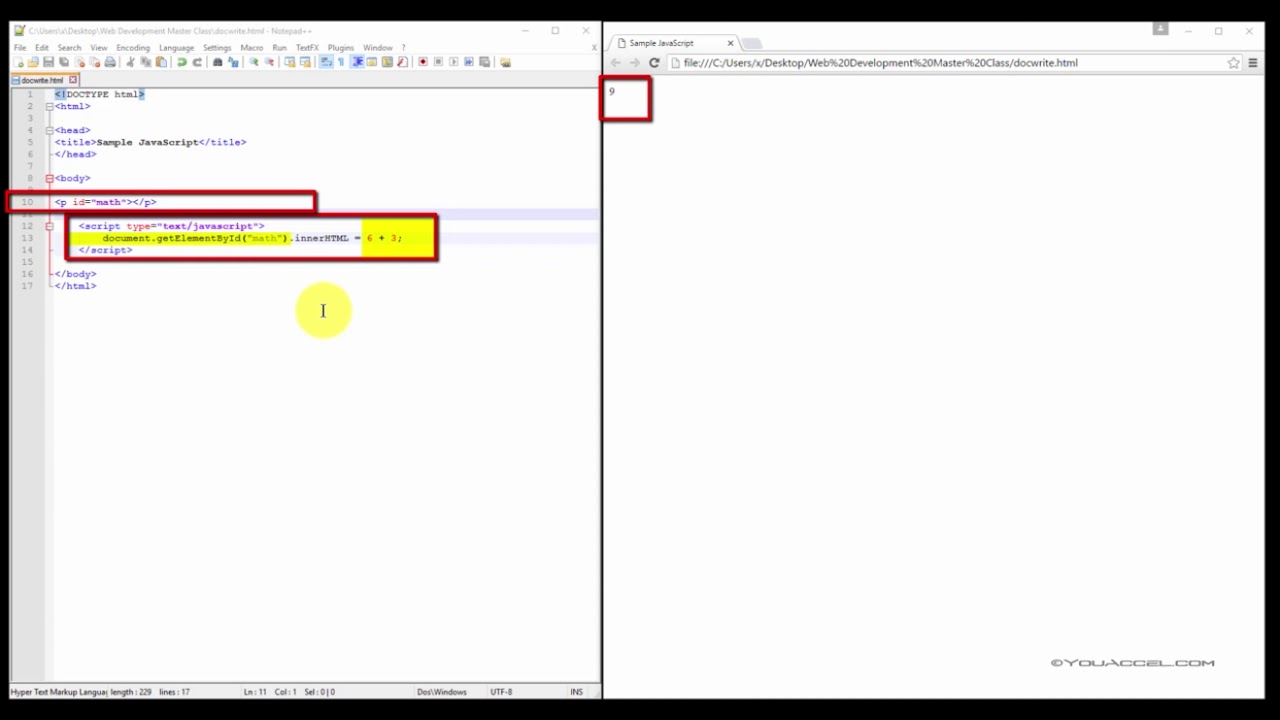Image resolution: width=1280 pixels, height=720 pixels.
Task: Save the current document via toolbar
Action: coord(48,62)
